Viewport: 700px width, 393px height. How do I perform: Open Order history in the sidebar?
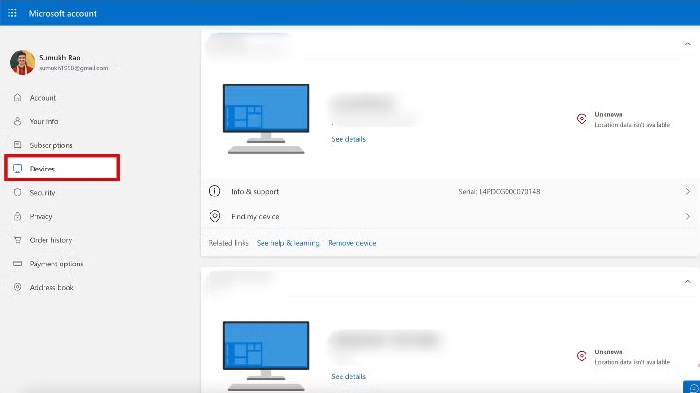point(51,240)
